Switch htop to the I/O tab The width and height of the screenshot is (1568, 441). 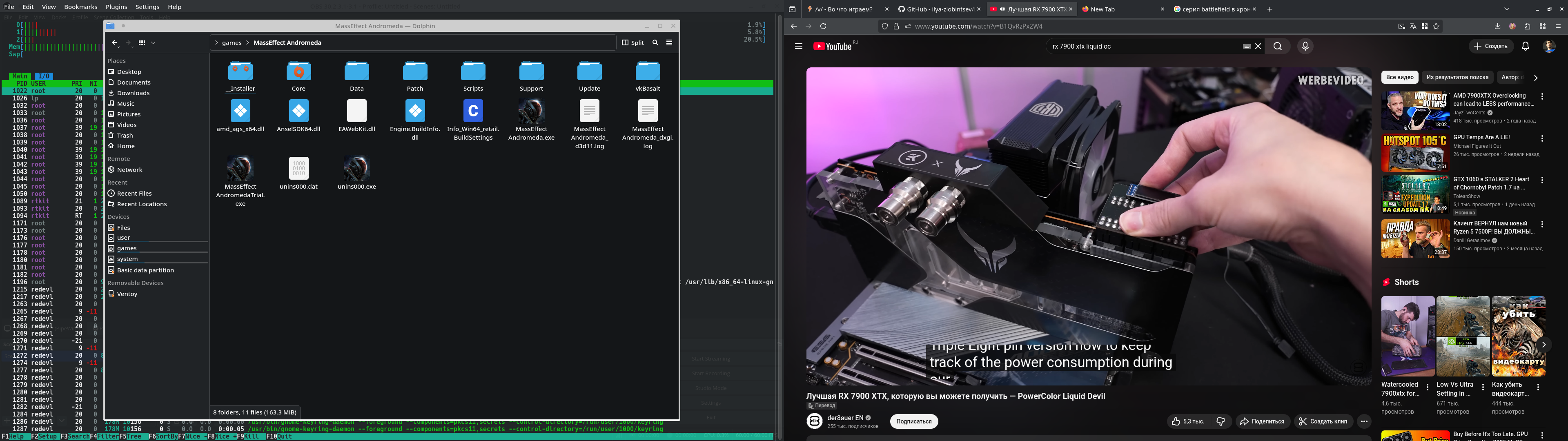click(44, 76)
